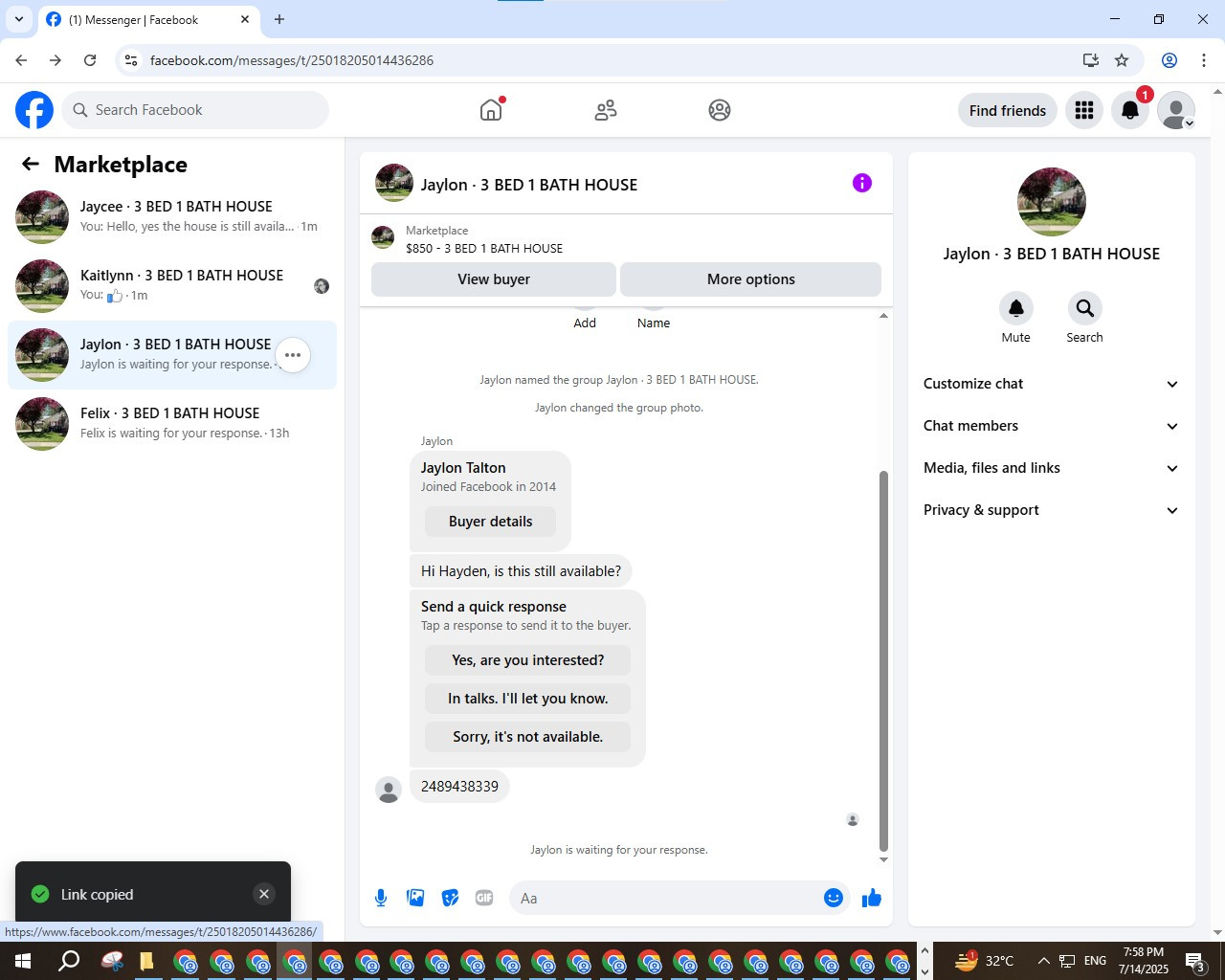Open the Friends icon in top navigation
This screenshot has width=1225, height=980.
(x=606, y=110)
